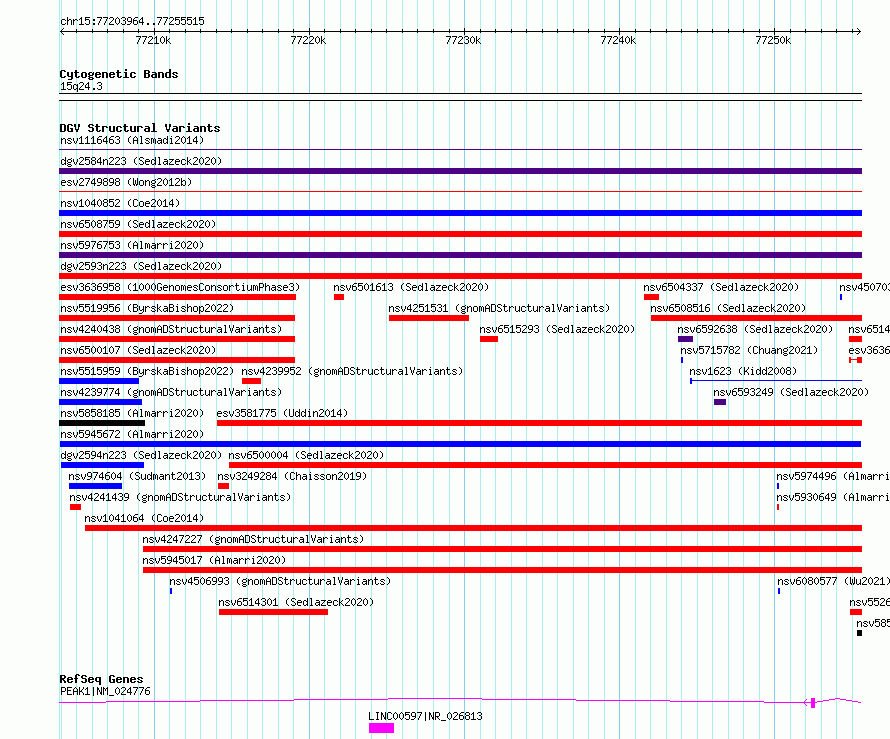Click the nsv6080577 (Wu2021) label
The width and height of the screenshot is (890, 739).
(x=833, y=581)
